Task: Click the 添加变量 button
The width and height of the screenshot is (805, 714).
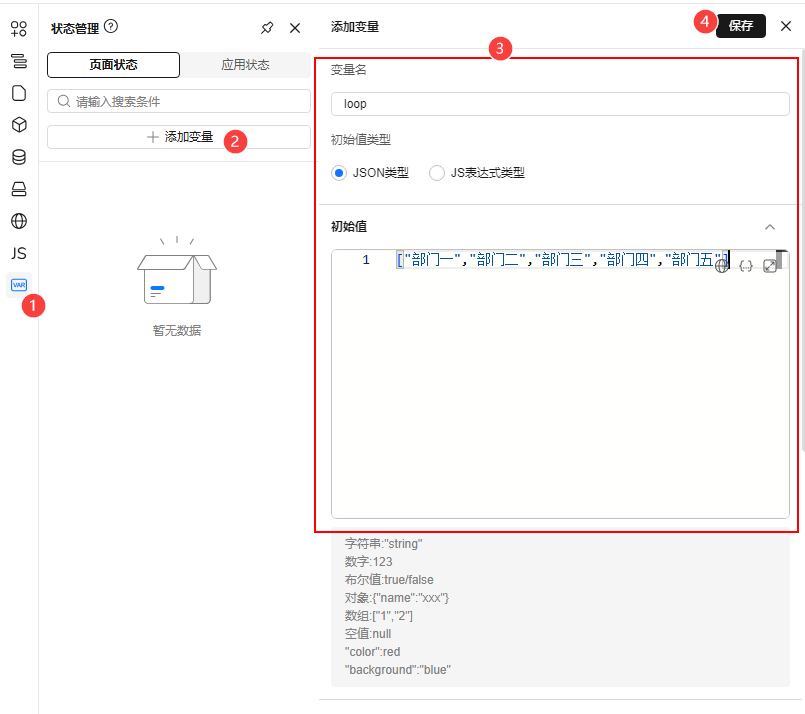Action: pos(179,137)
